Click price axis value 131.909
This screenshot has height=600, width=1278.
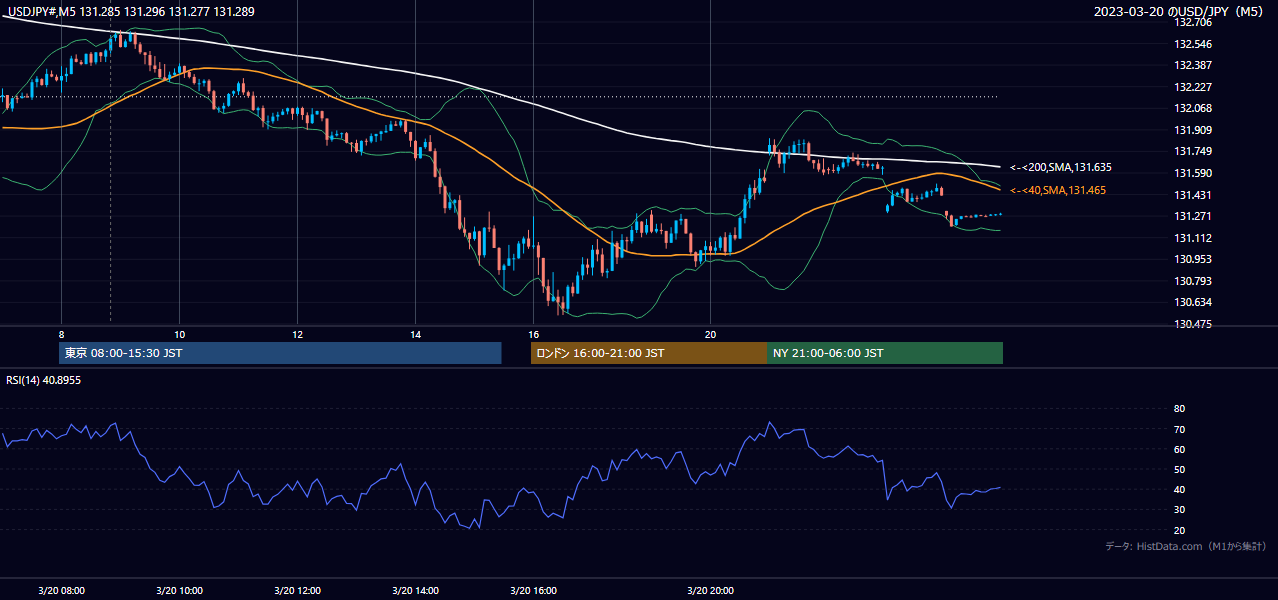pos(1192,130)
